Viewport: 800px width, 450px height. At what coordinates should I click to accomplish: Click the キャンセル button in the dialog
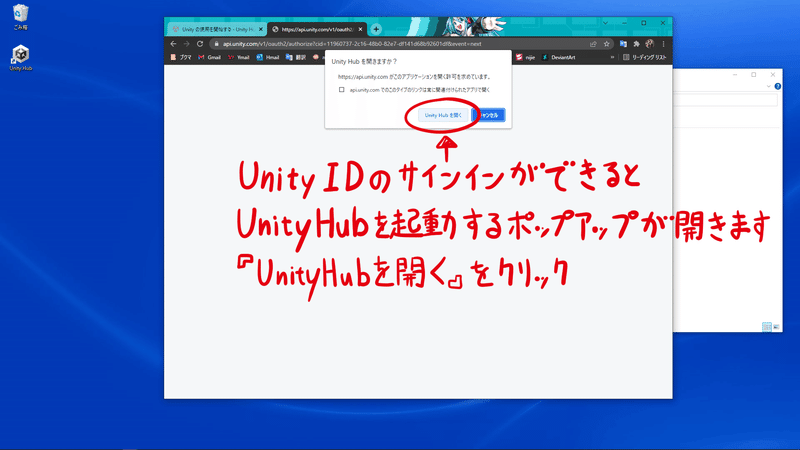click(x=489, y=115)
